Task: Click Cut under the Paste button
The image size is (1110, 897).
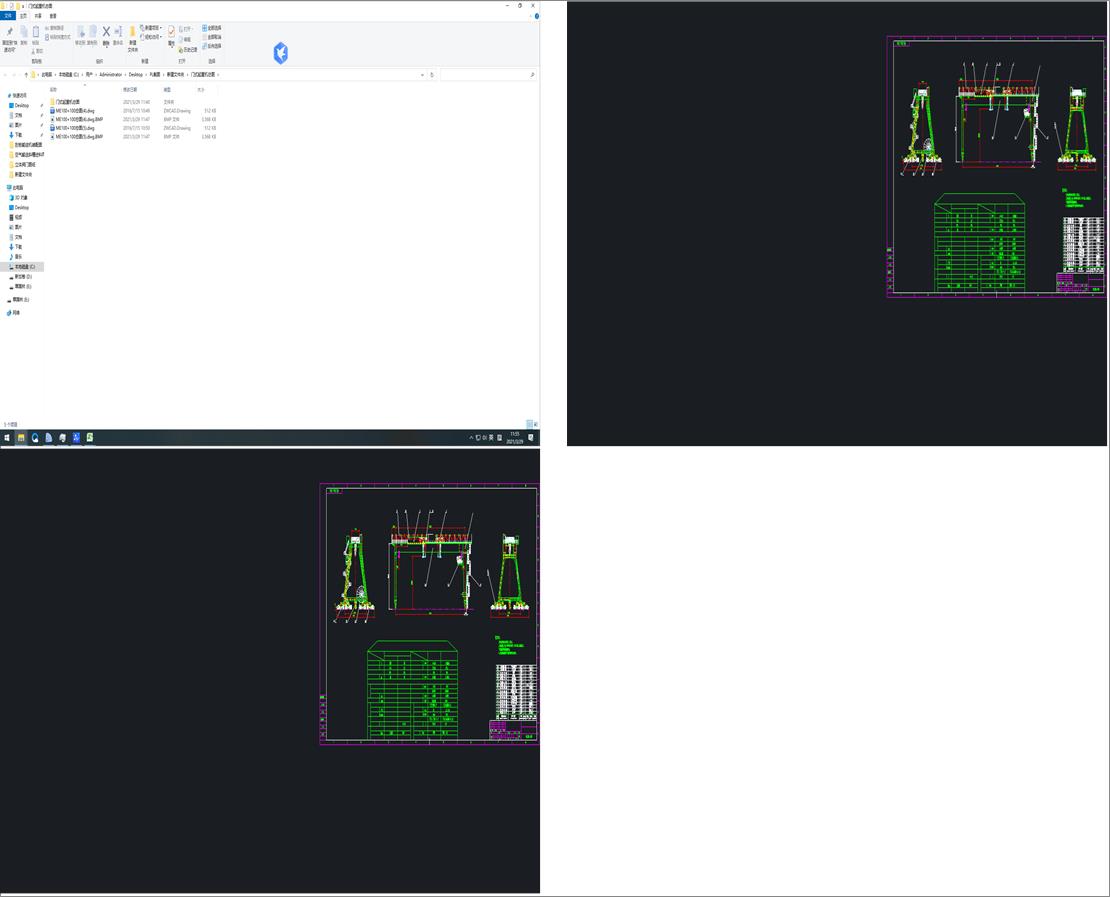Action: [38, 51]
